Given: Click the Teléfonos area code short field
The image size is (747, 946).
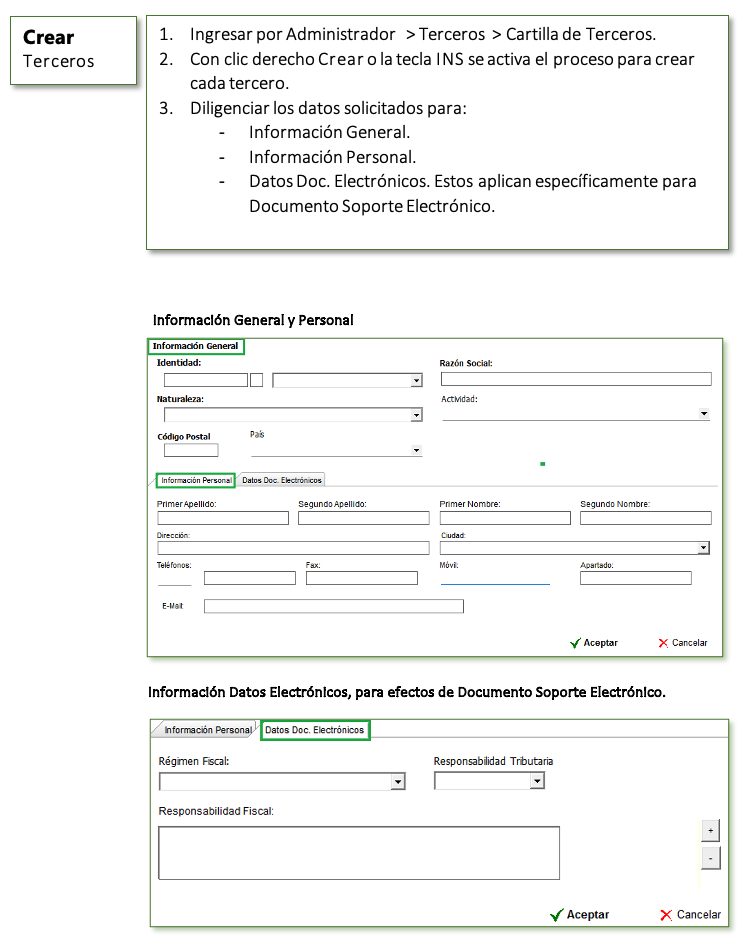Looking at the screenshot, I should click(174, 579).
